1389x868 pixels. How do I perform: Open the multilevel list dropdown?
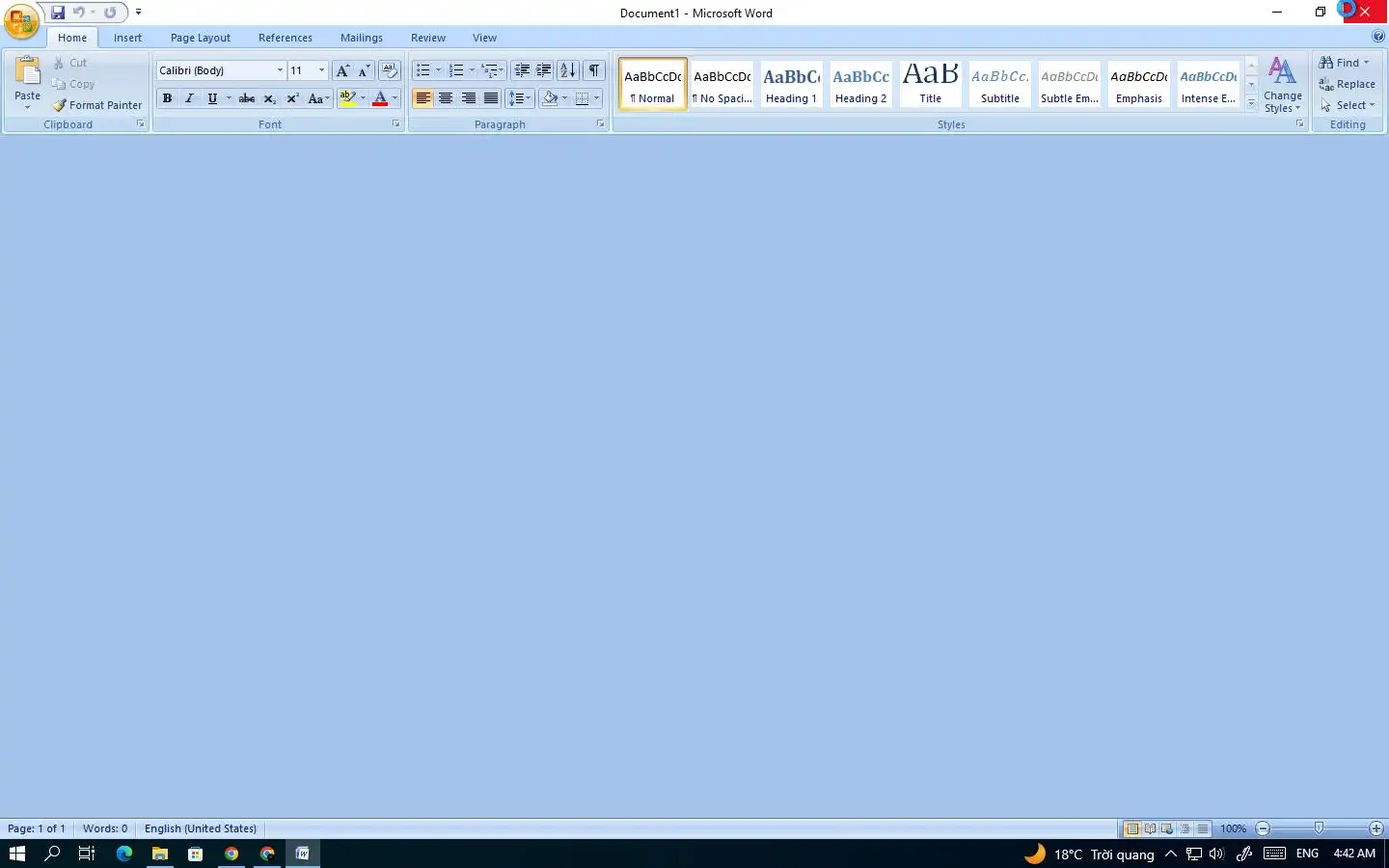point(502,70)
